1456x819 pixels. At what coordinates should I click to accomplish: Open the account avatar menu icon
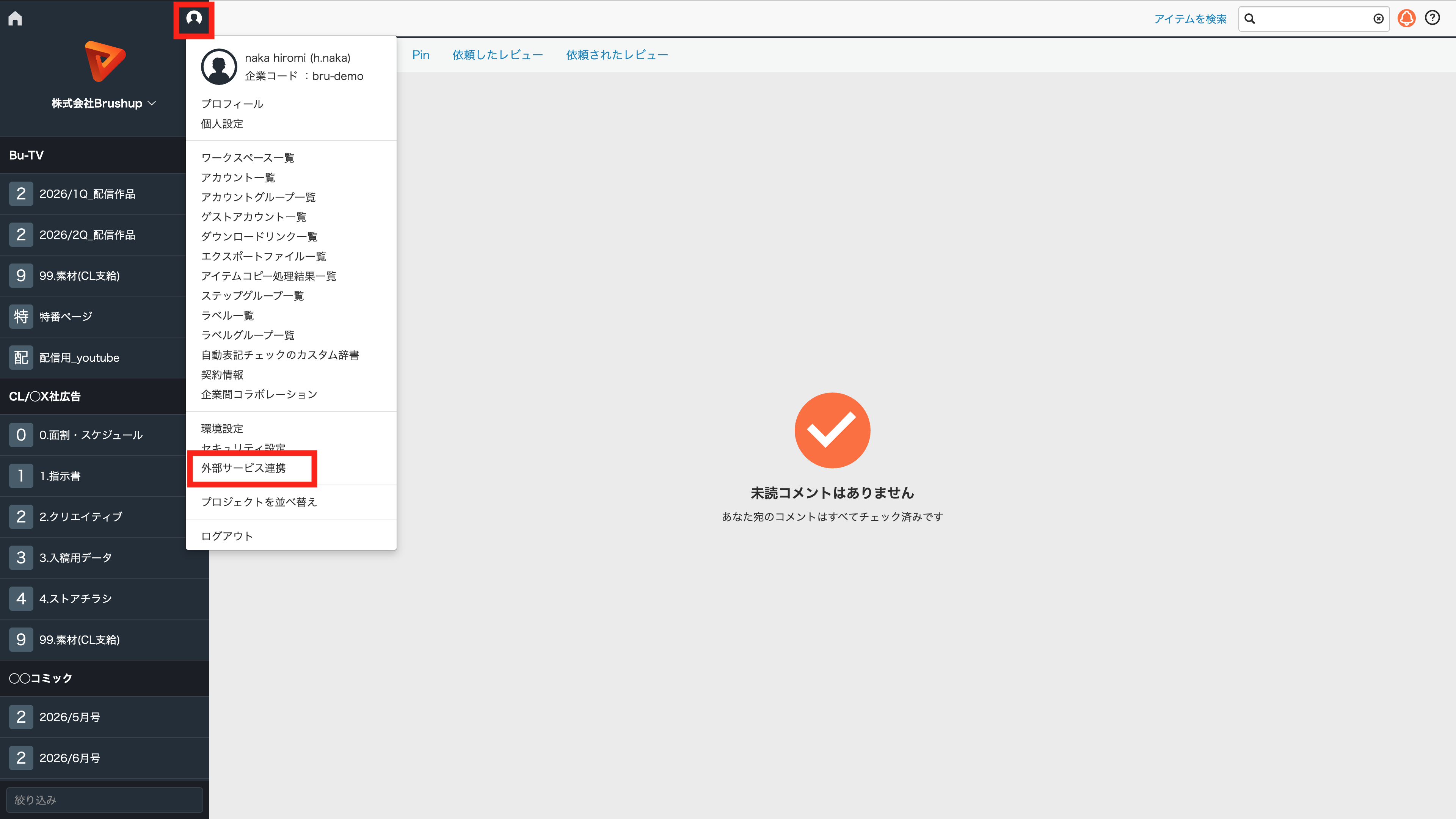click(194, 19)
